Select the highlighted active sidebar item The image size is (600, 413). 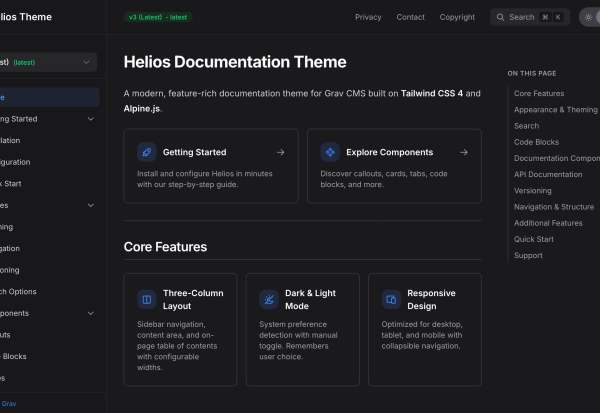click(49, 97)
